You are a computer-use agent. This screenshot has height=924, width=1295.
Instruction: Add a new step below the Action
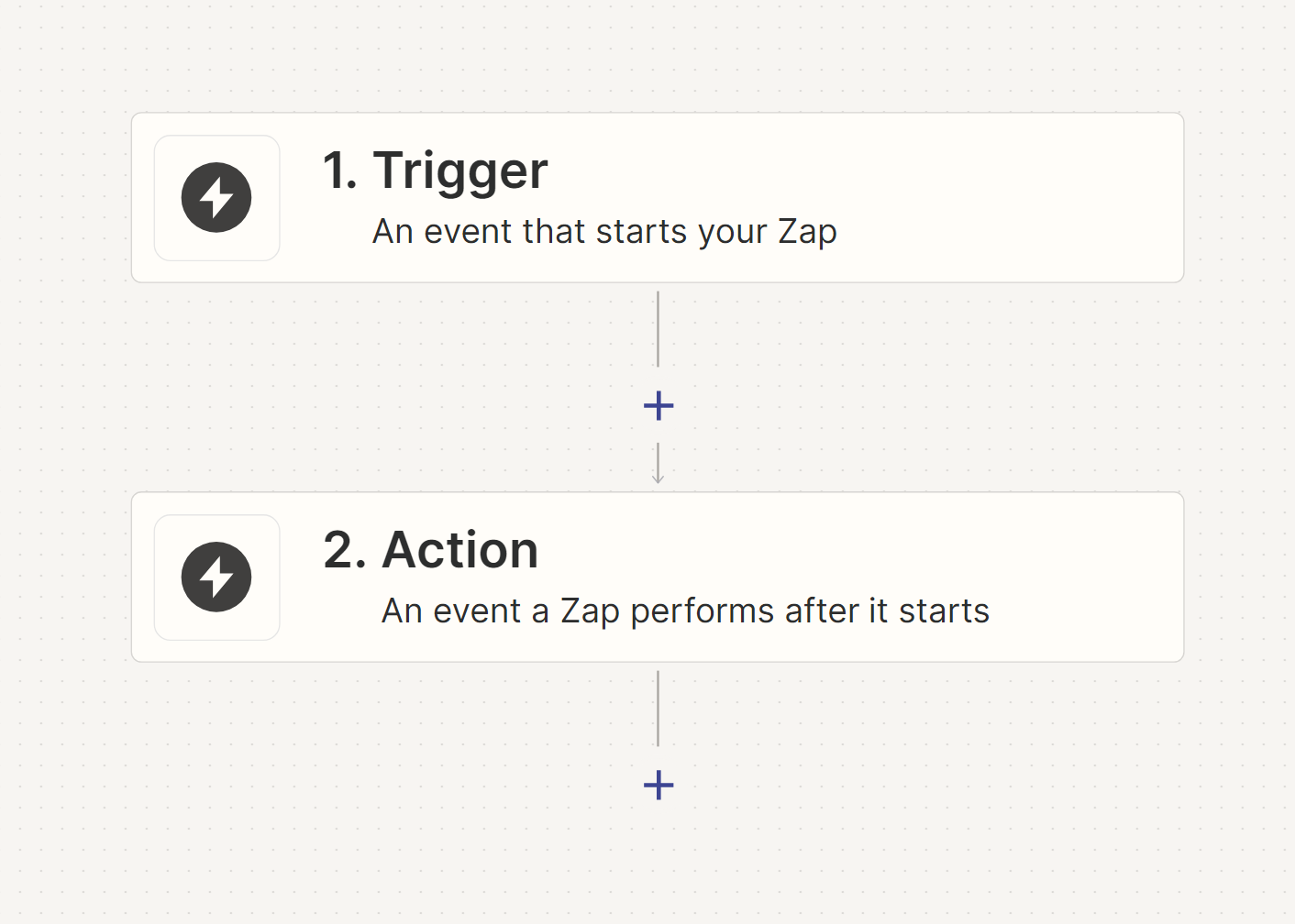[659, 785]
